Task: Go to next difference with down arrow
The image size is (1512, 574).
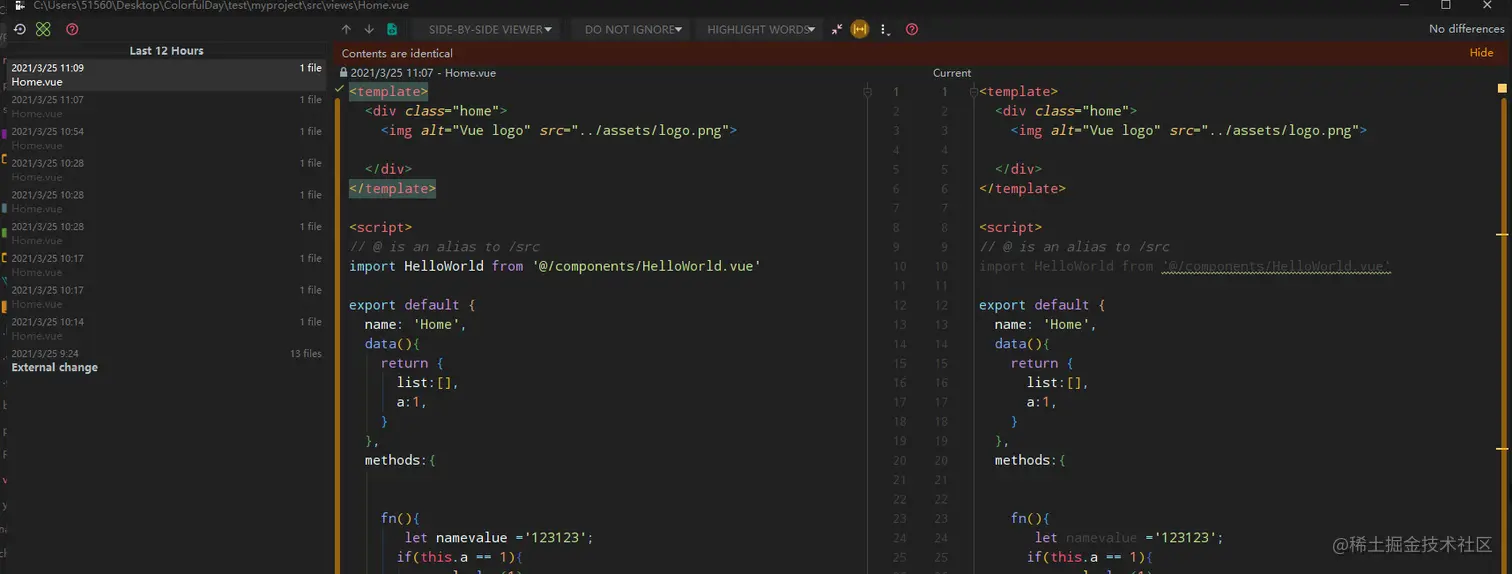Action: click(x=369, y=29)
